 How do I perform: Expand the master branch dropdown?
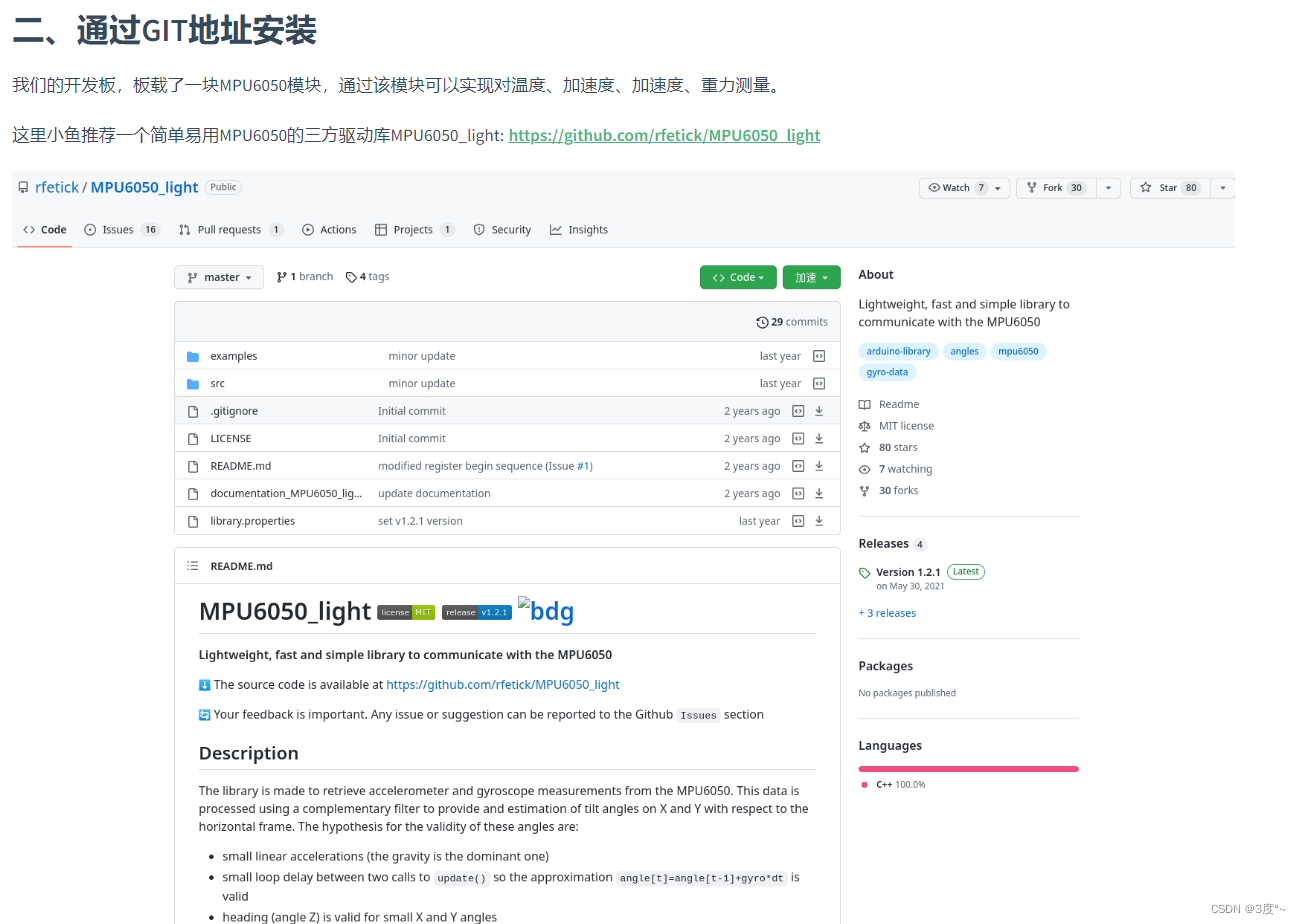(x=219, y=277)
